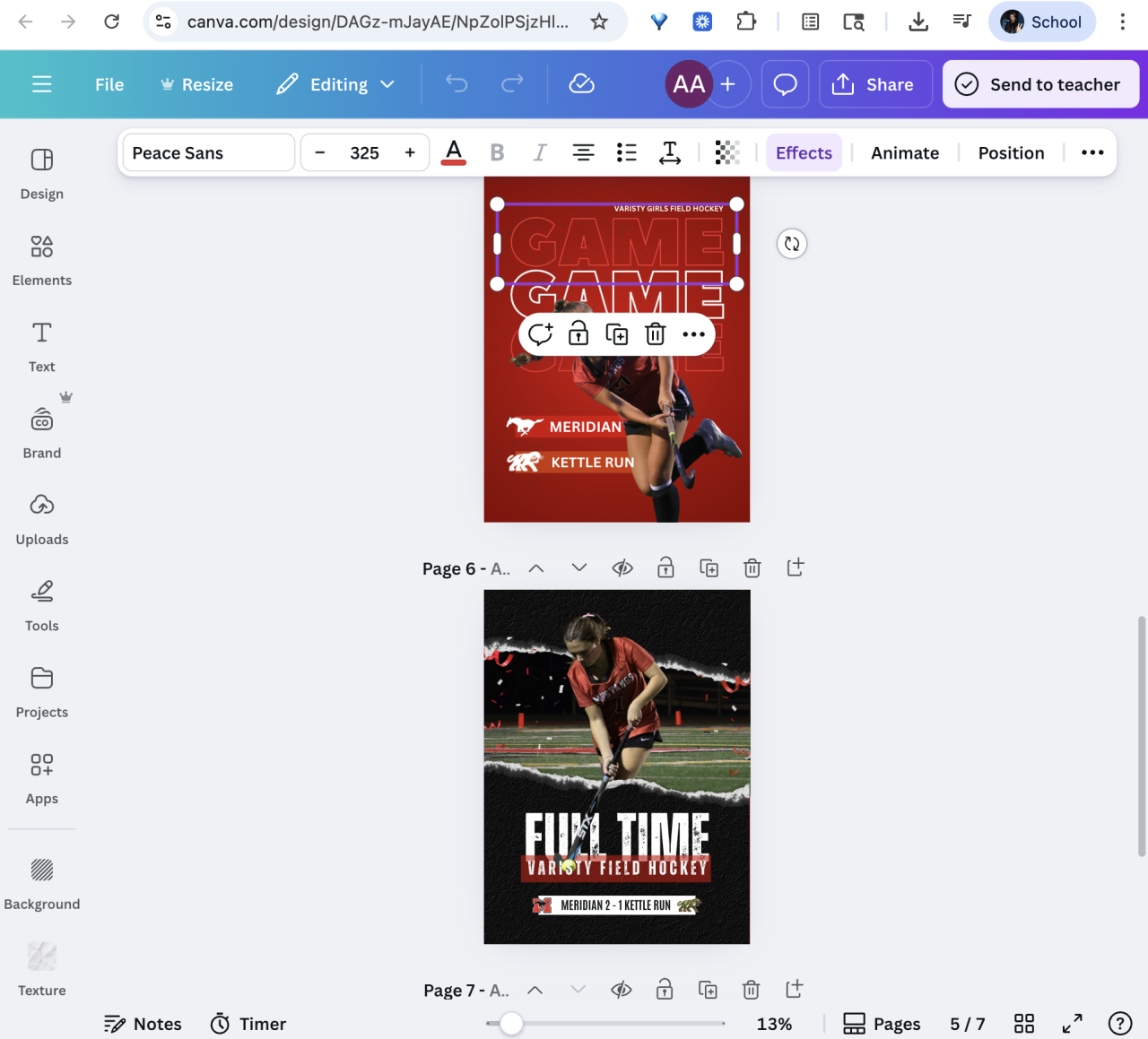The width and height of the screenshot is (1148, 1039).
Task: Delete Page 6
Action: point(752,568)
